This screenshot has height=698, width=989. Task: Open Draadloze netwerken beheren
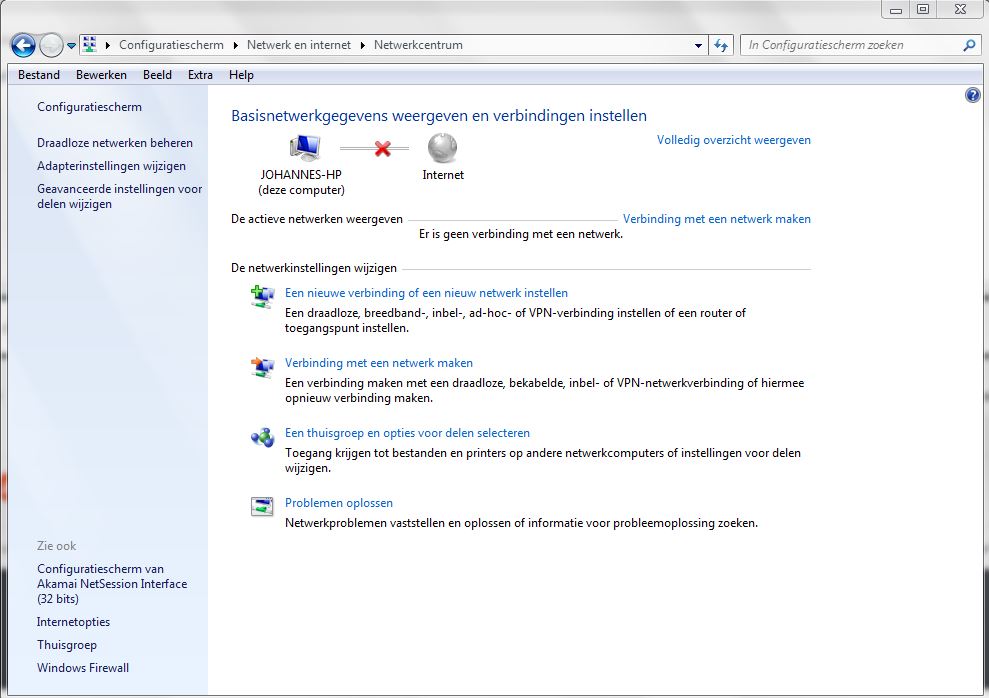(x=115, y=143)
